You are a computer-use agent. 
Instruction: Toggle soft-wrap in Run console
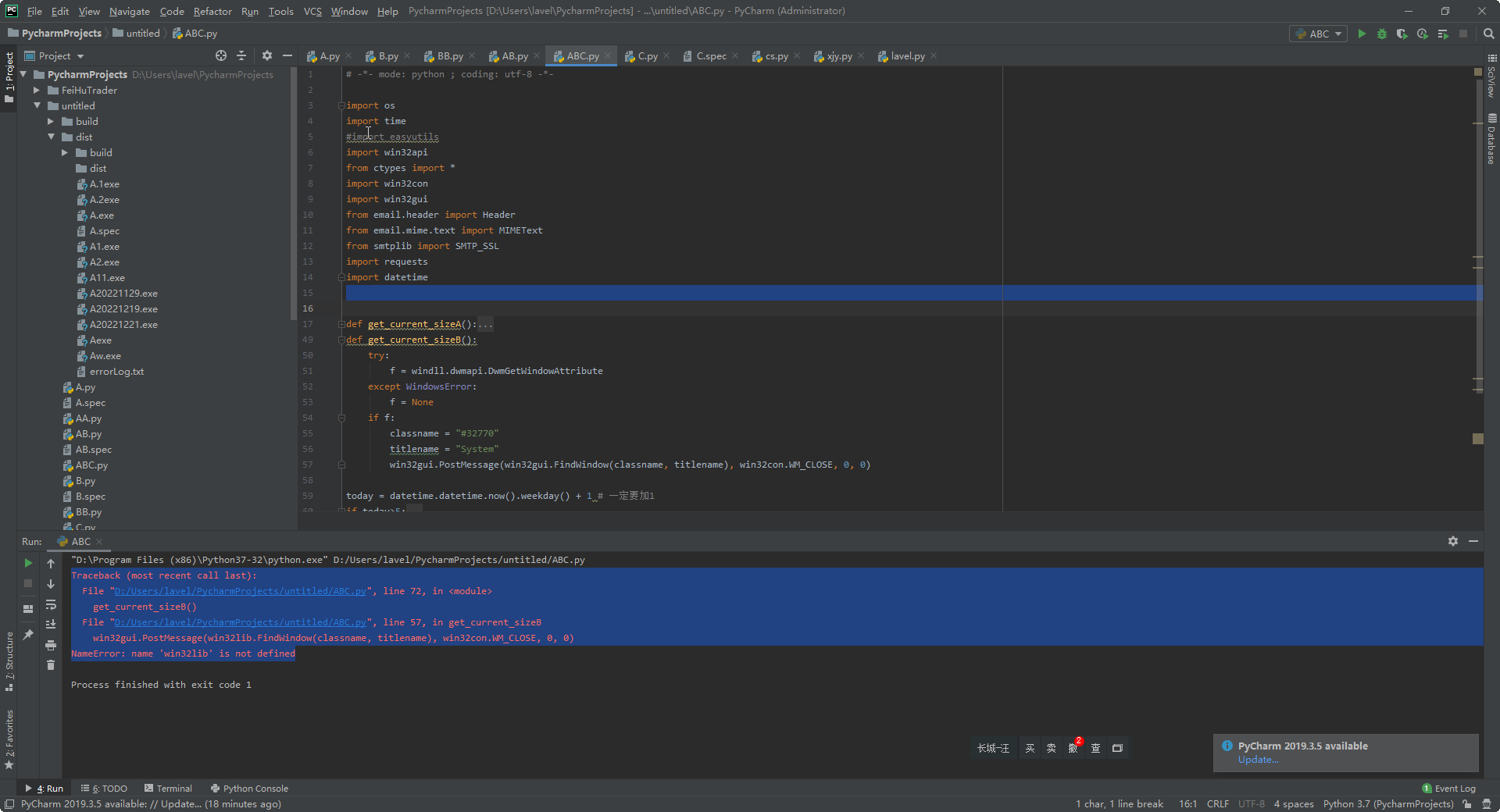pos(51,604)
